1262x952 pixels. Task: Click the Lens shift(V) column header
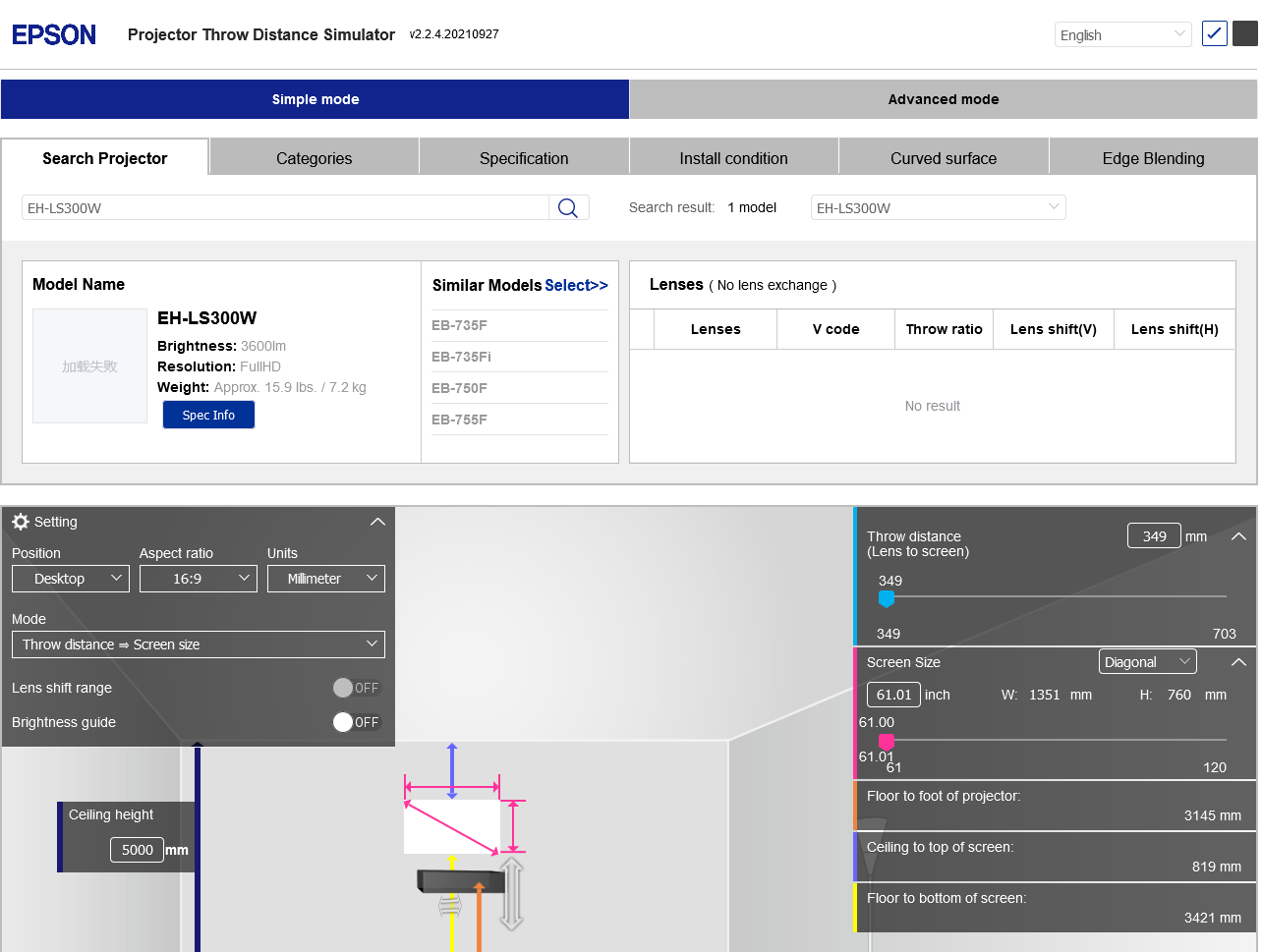(1054, 329)
